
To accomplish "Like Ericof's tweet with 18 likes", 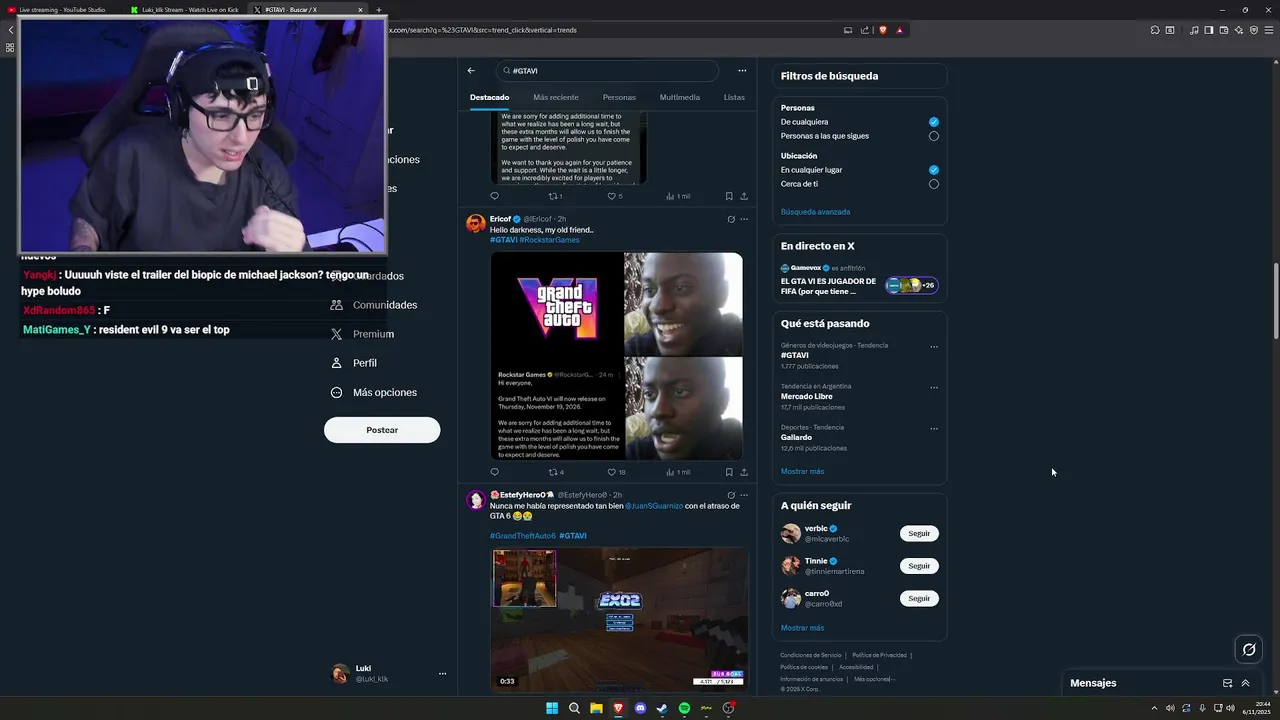I will 616,472.
